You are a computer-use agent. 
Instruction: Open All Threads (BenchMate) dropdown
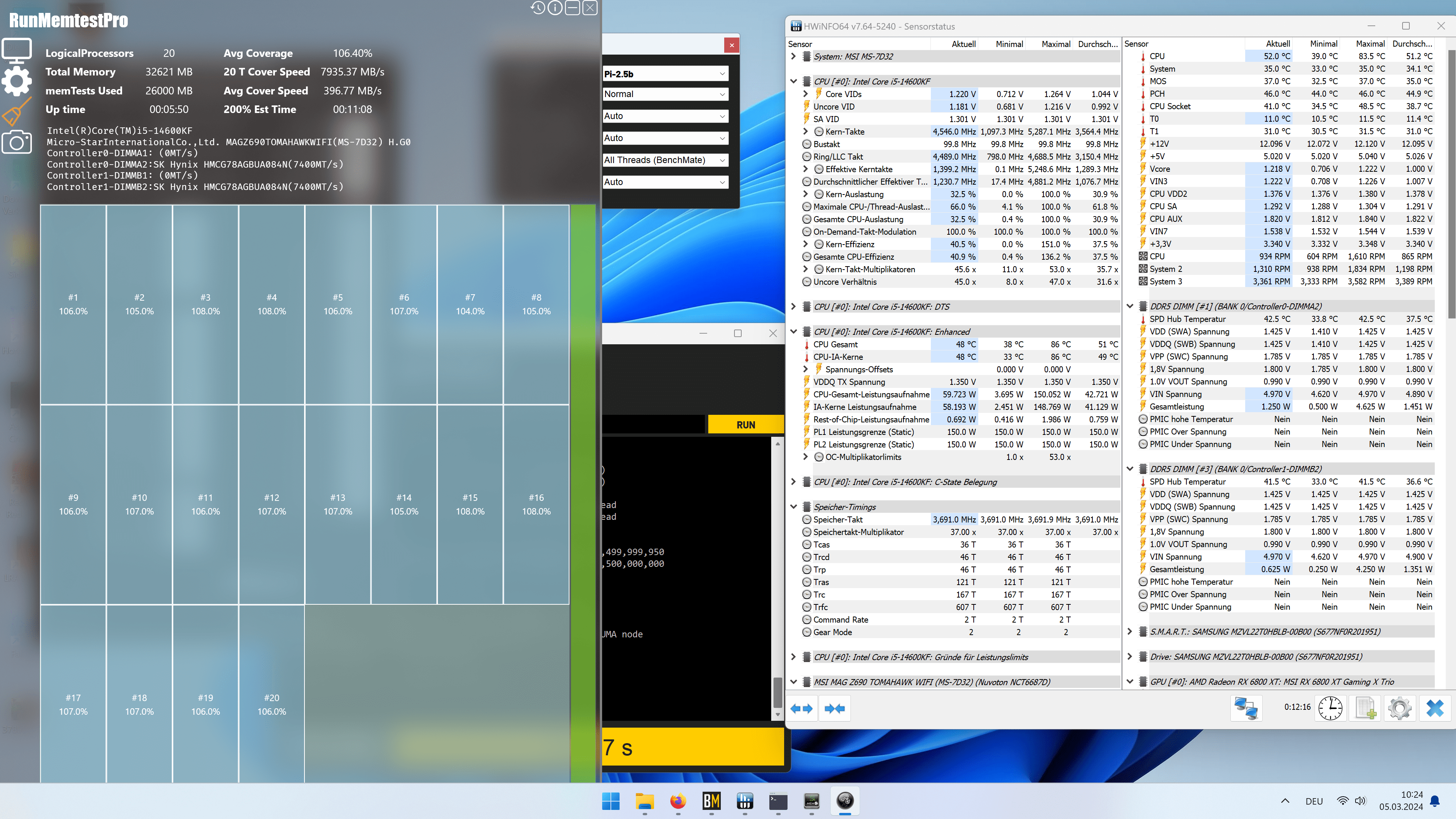coord(665,160)
